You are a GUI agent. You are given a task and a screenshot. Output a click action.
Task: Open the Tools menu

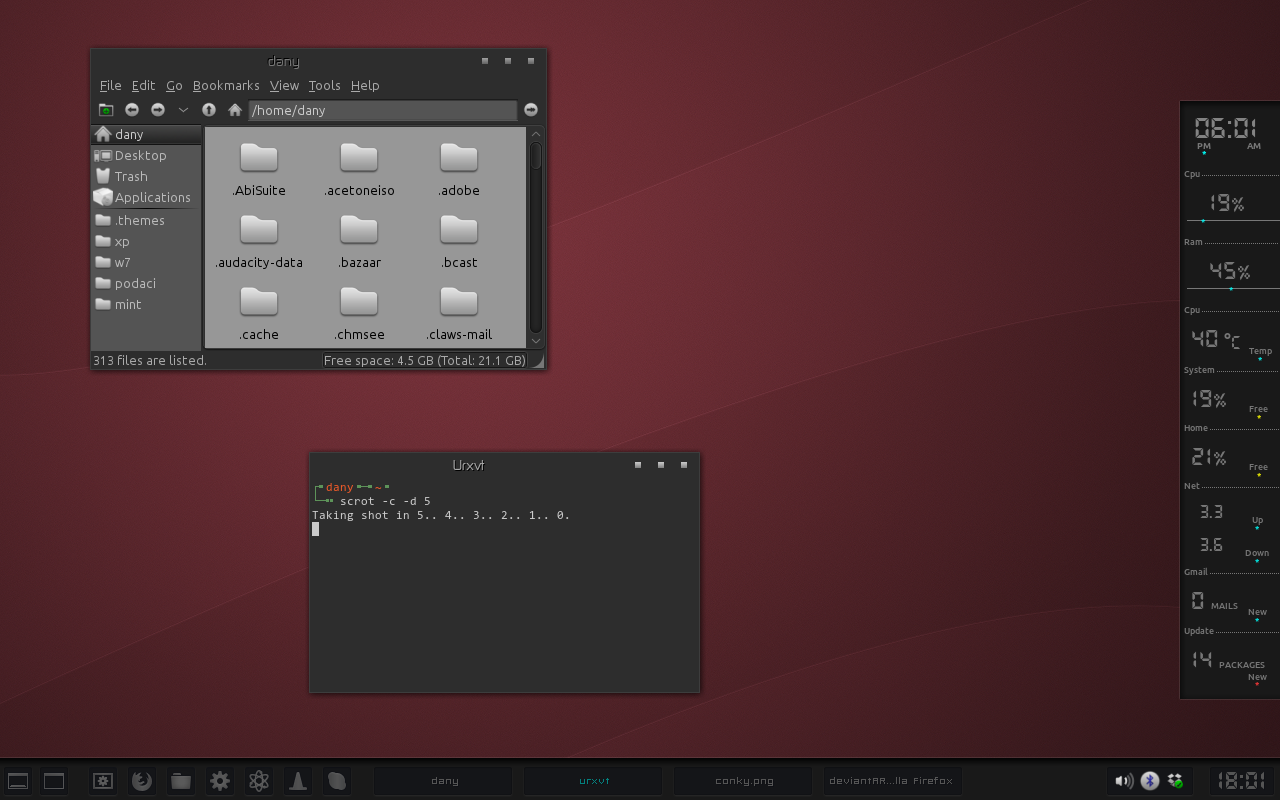click(324, 86)
